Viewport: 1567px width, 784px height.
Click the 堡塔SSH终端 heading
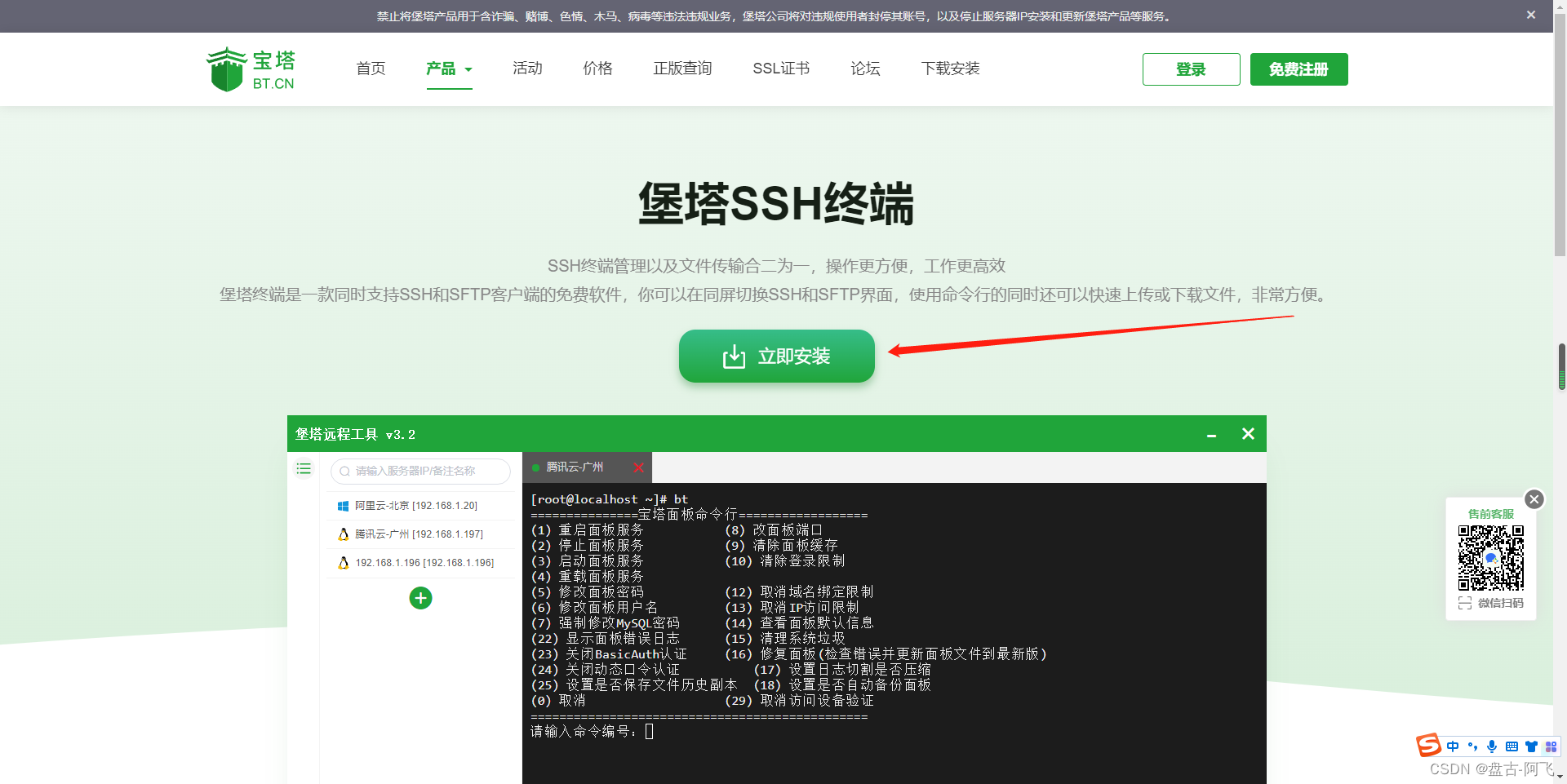[x=776, y=203]
